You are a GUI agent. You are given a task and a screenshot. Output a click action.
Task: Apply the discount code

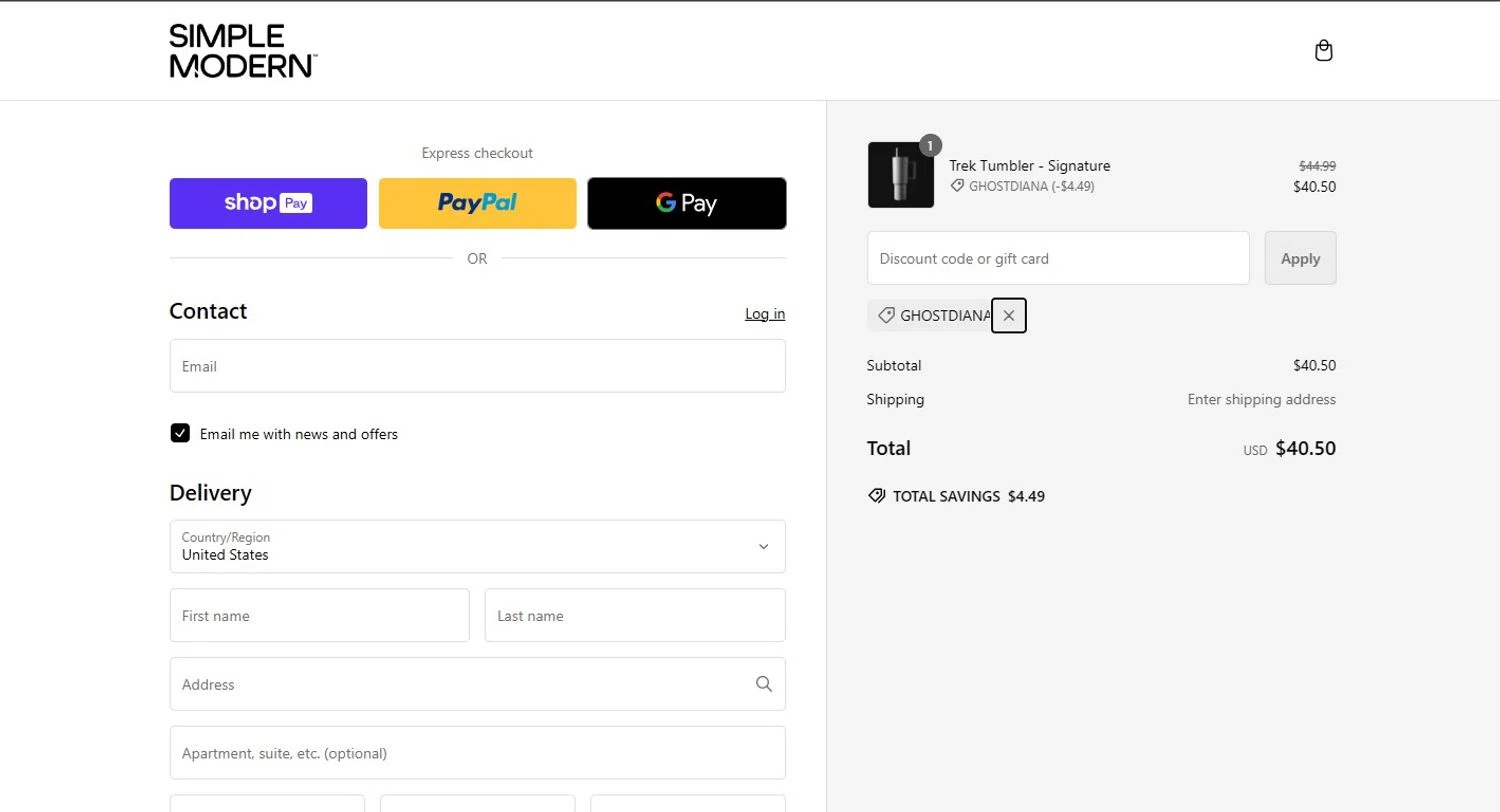point(1300,258)
